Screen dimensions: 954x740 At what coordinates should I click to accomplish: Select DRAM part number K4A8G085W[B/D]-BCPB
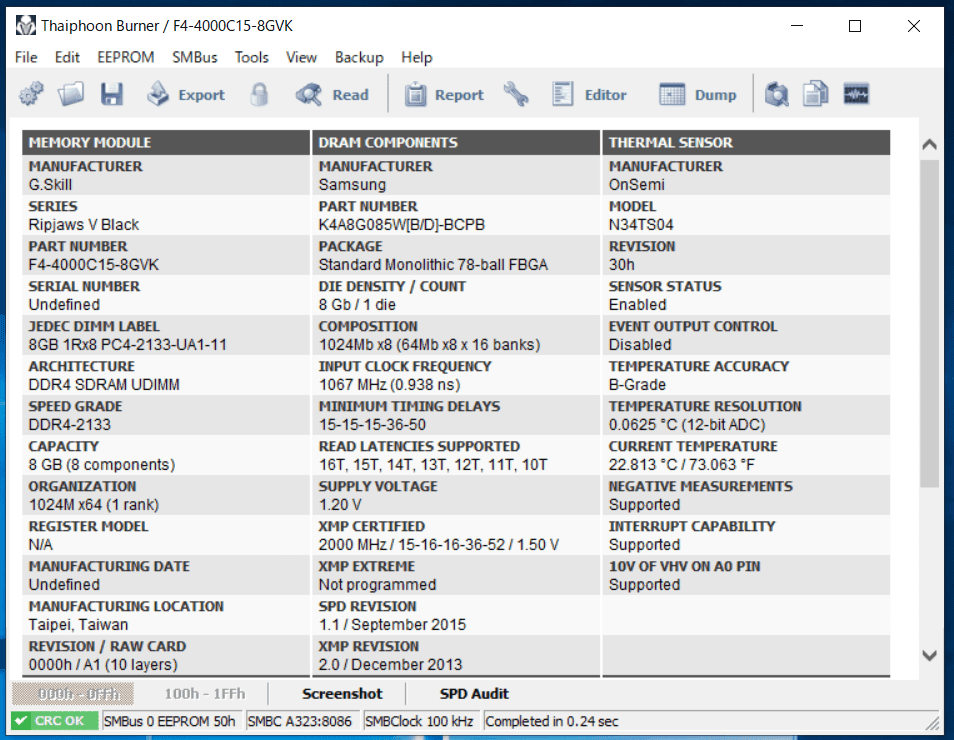(x=402, y=225)
